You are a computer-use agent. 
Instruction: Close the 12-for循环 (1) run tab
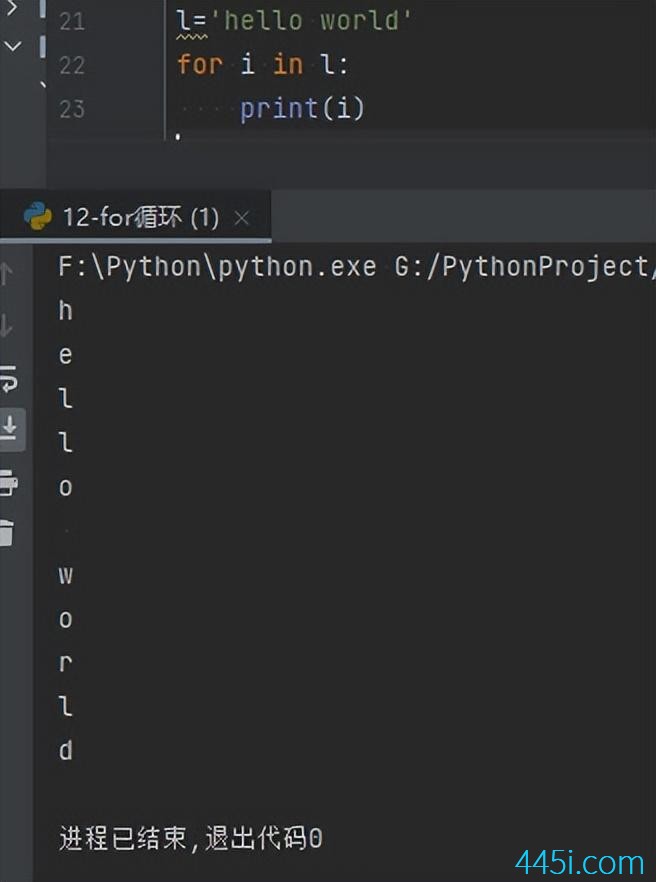pos(242,218)
